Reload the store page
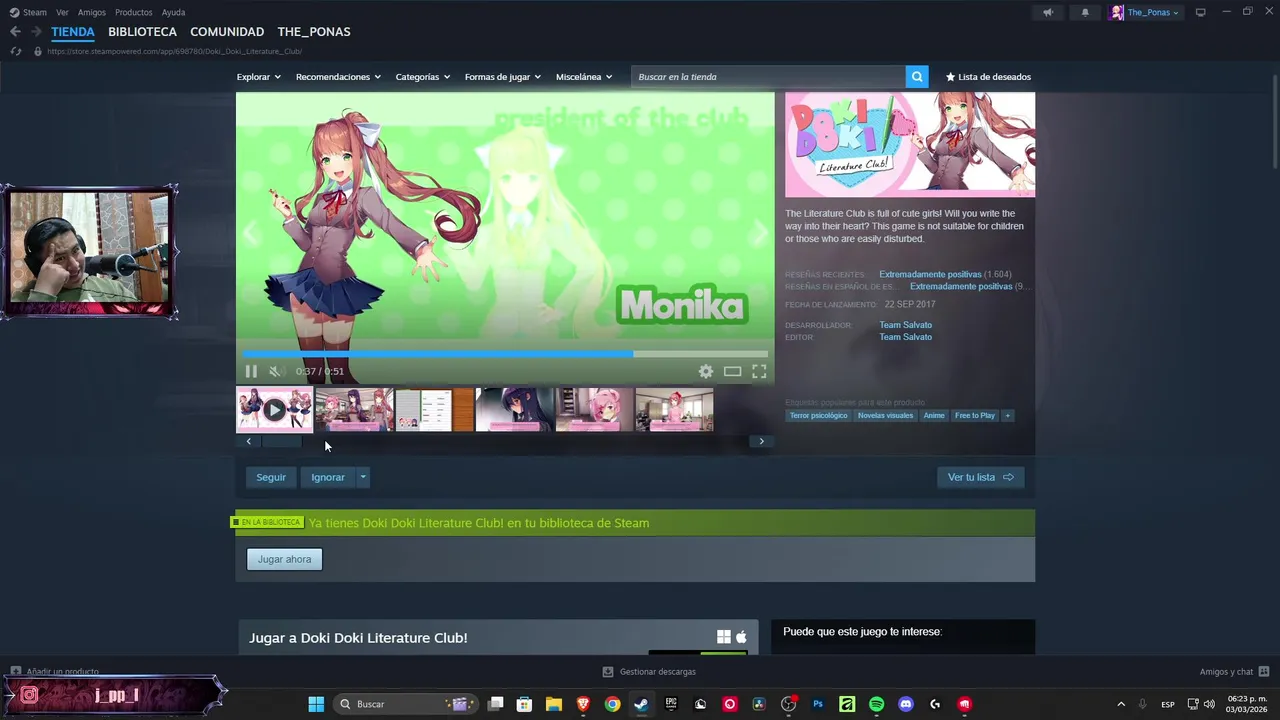Image resolution: width=1280 pixels, height=720 pixels. pyautogui.click(x=16, y=51)
